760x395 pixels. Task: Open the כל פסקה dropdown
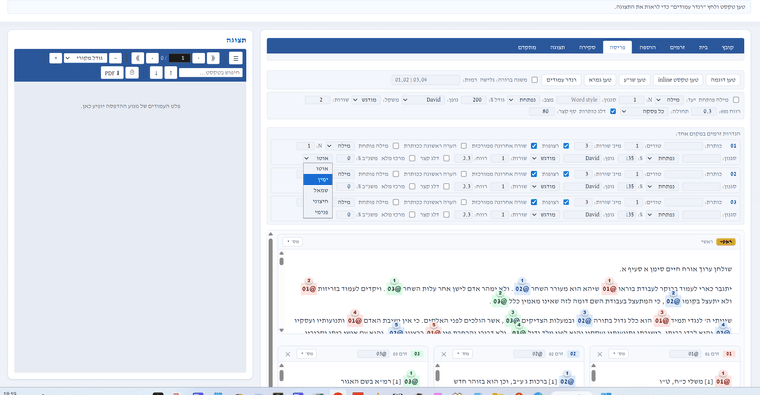(645, 111)
